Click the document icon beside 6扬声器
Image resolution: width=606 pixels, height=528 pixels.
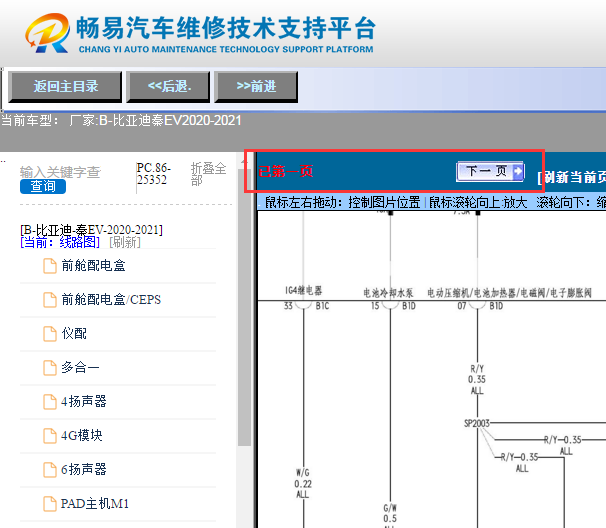point(50,470)
